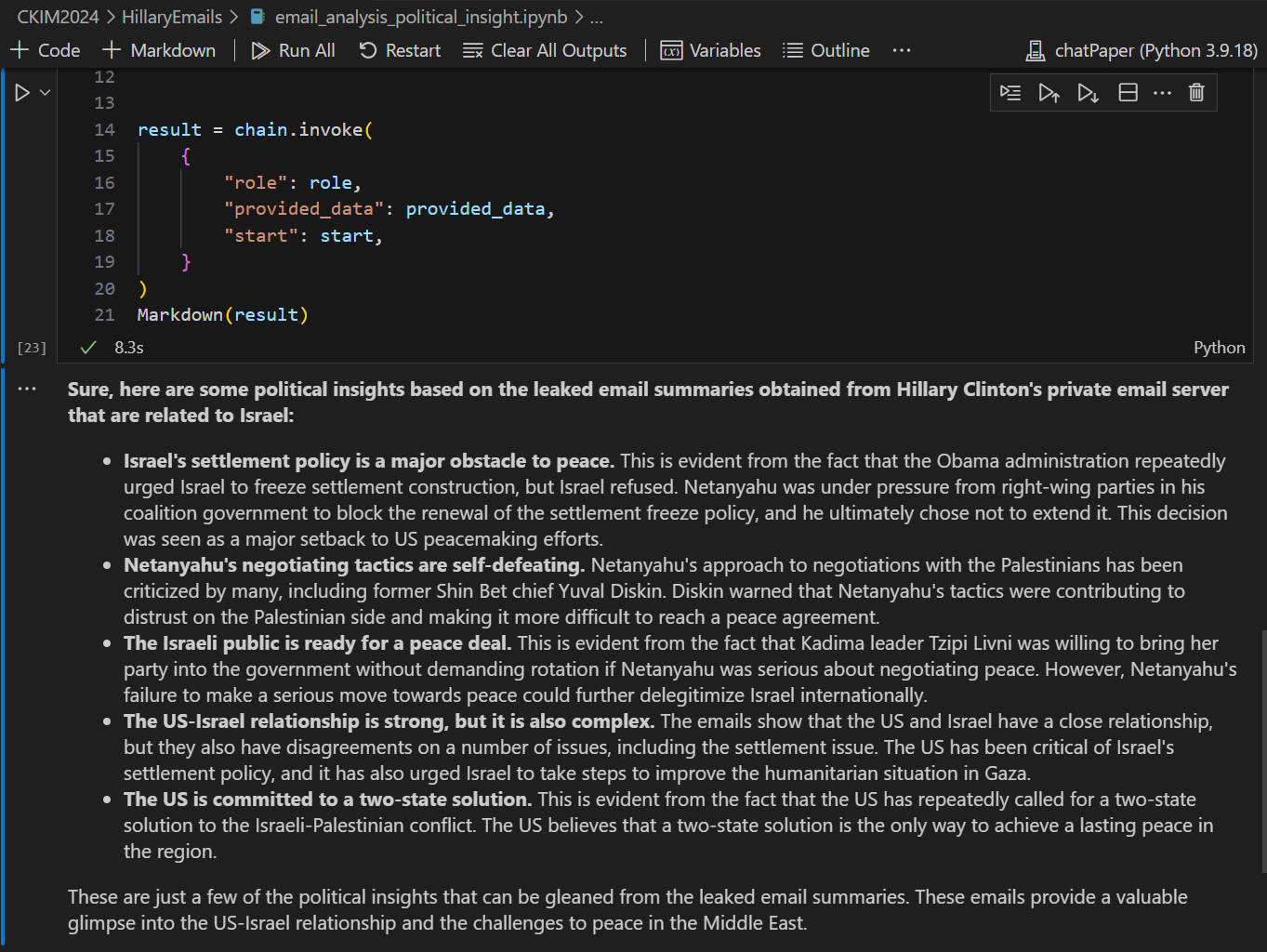The width and height of the screenshot is (1267, 952).
Task: Select the chatPaper Python 3.9.18 kernel picker
Action: pos(1142,50)
